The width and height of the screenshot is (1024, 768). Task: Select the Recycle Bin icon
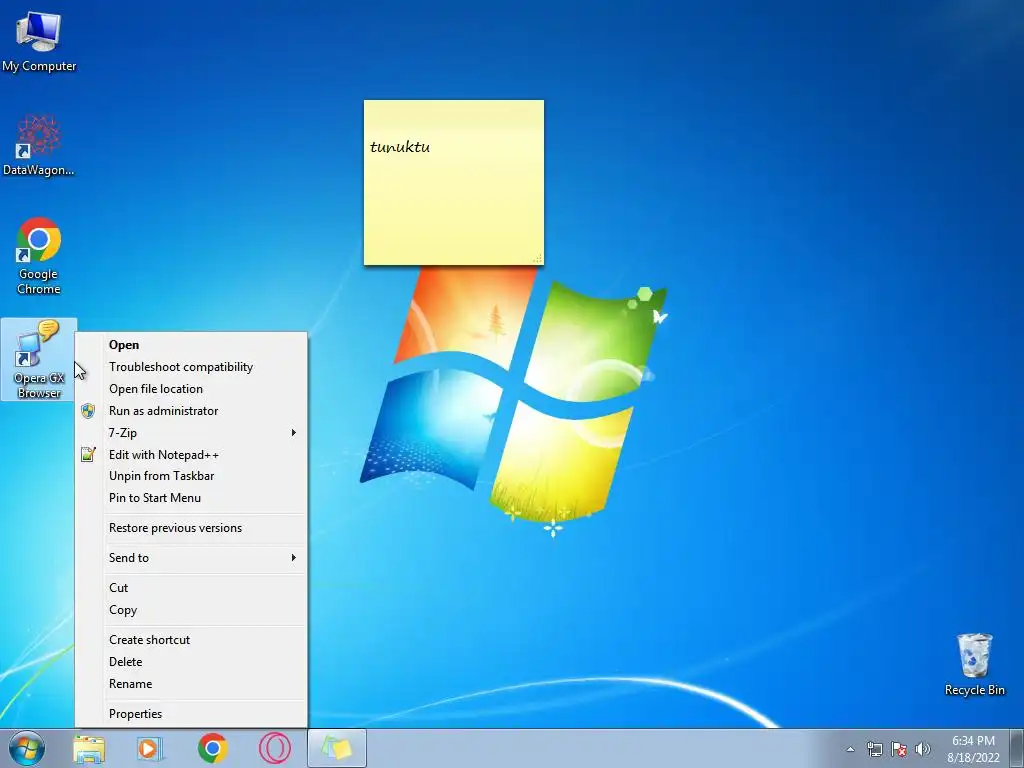click(974, 664)
